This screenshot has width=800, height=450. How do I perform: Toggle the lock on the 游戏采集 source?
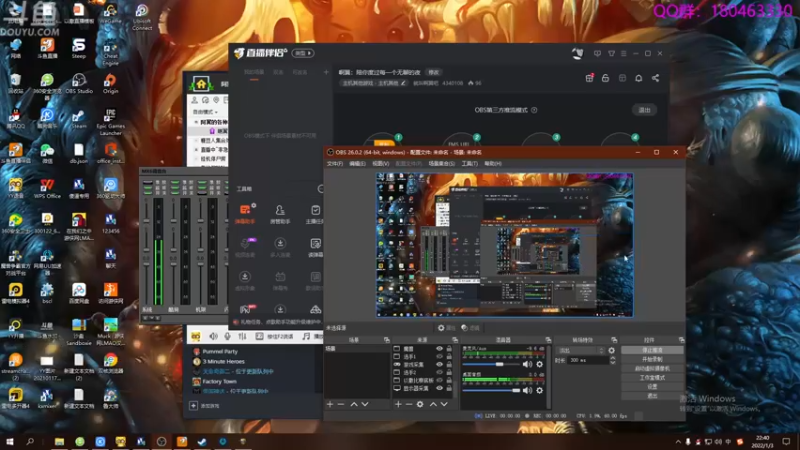pyautogui.click(x=449, y=364)
